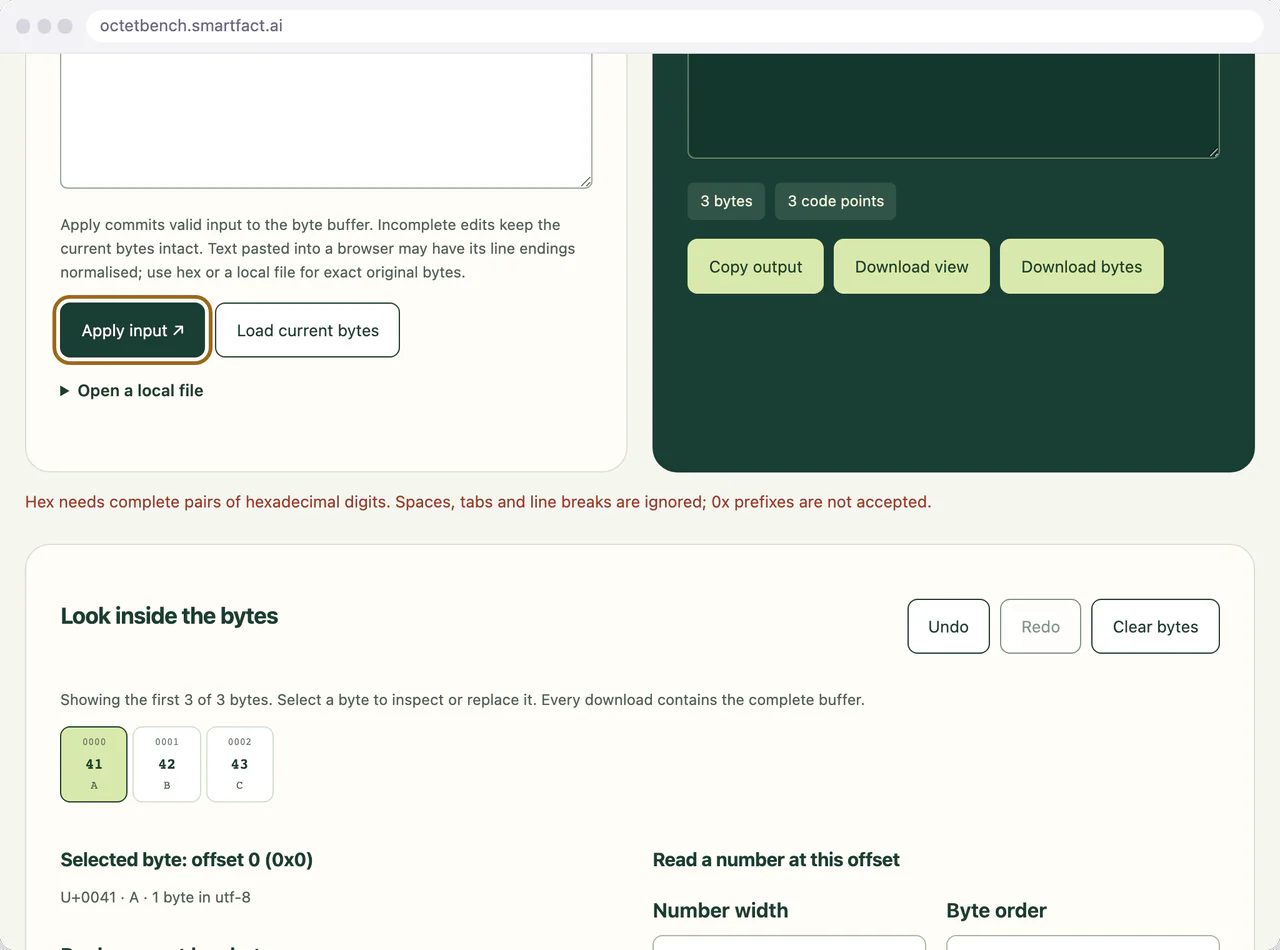The width and height of the screenshot is (1280, 950).
Task: Click the U+0041 · A · 1 byte line
Action: (x=155, y=897)
